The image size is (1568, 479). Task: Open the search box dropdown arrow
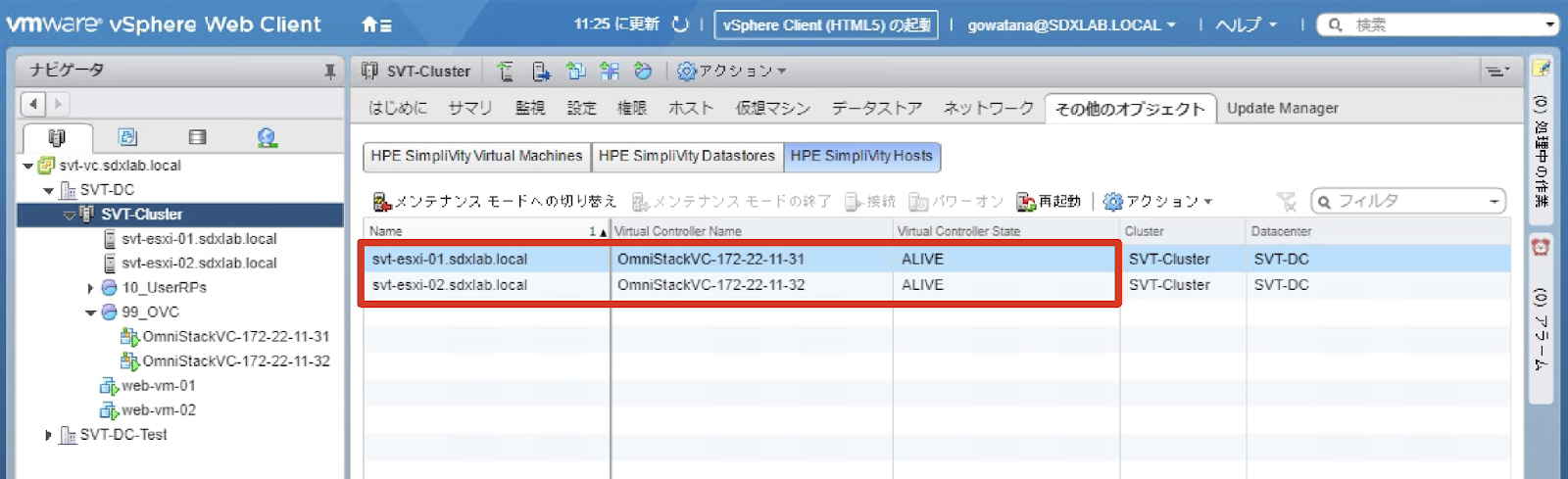[x=1549, y=25]
